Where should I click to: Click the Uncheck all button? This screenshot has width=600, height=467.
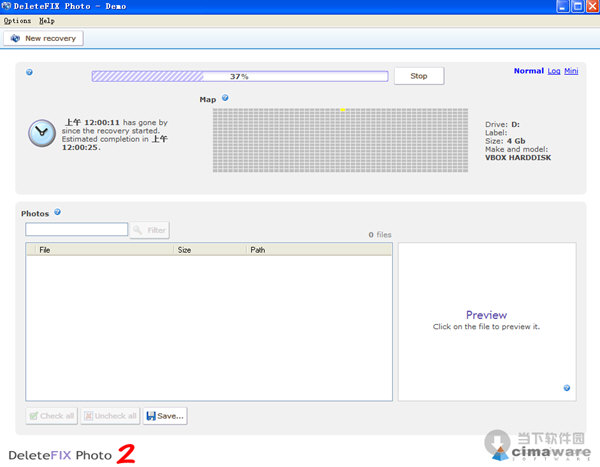110,416
